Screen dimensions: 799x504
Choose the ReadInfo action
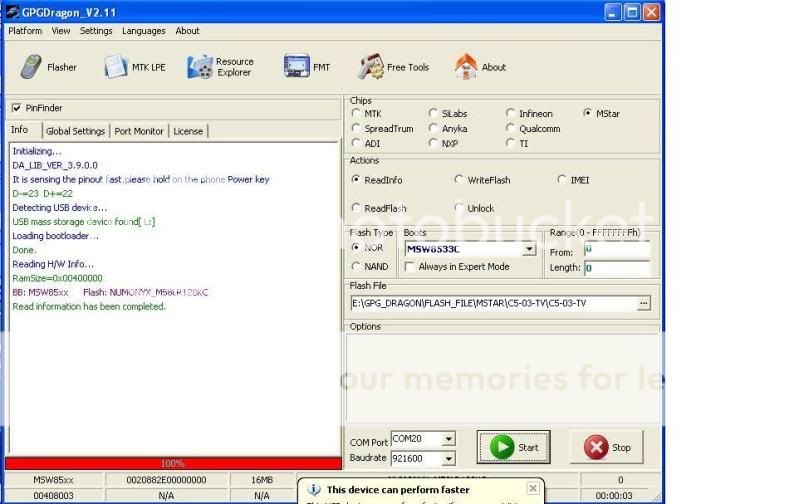(x=356, y=179)
